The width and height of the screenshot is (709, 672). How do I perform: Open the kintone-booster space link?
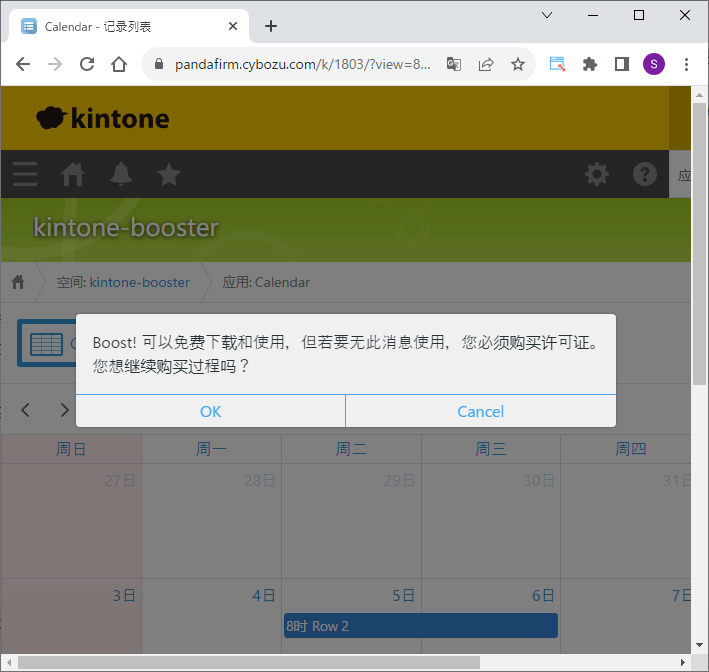(139, 282)
